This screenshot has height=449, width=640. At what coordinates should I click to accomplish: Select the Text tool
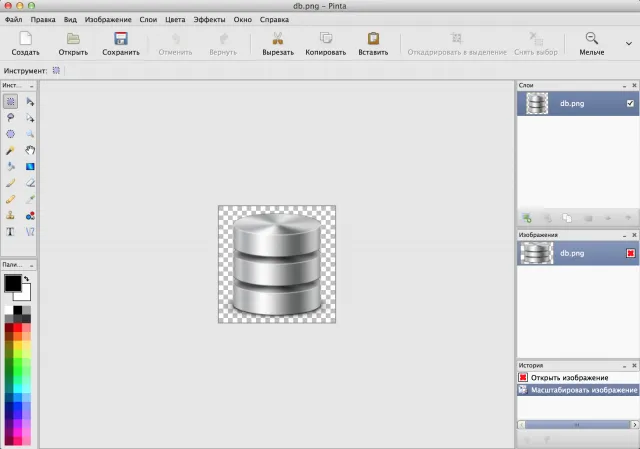[10, 232]
